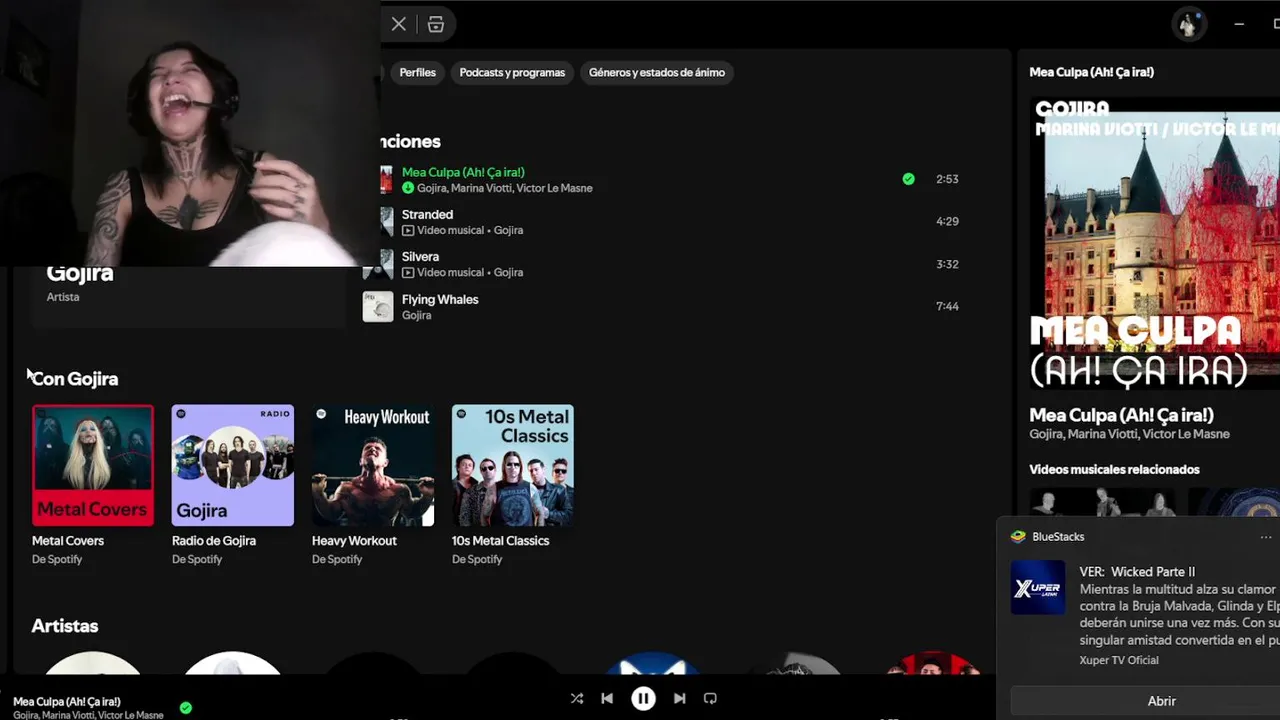Toggle the green saved check on Mea Culpa row

pos(908,179)
